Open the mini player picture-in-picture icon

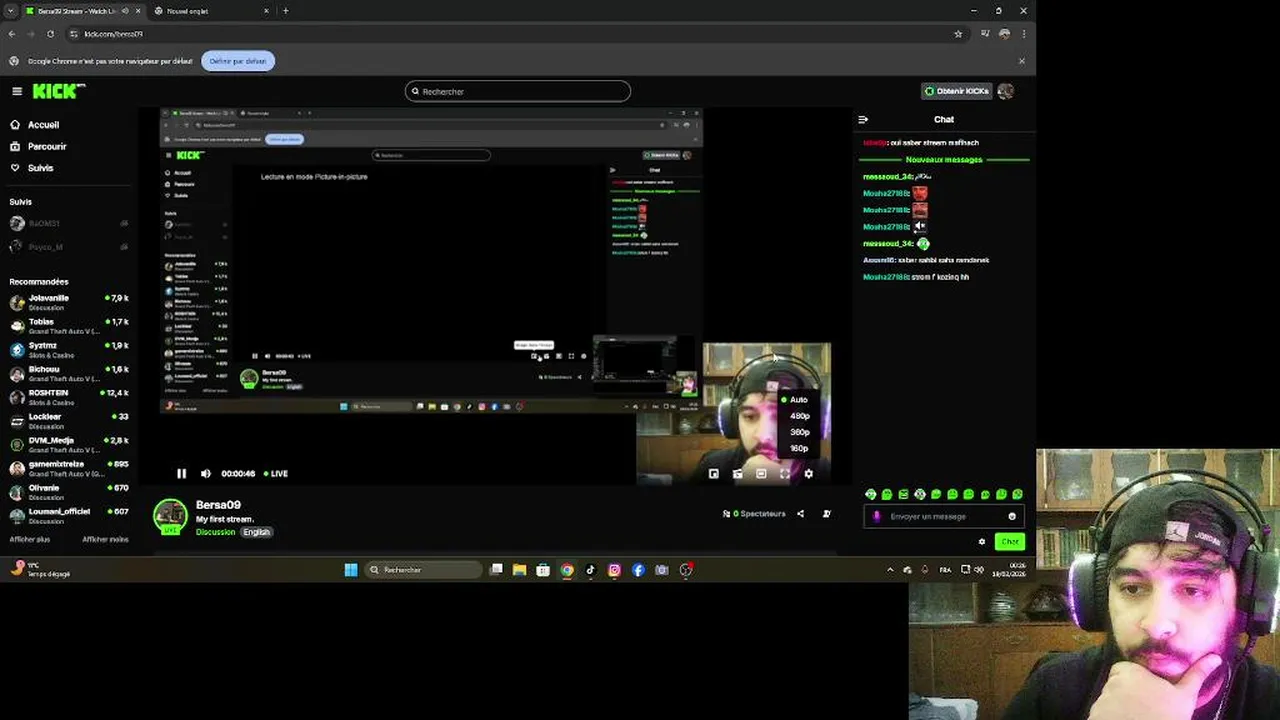tap(713, 474)
